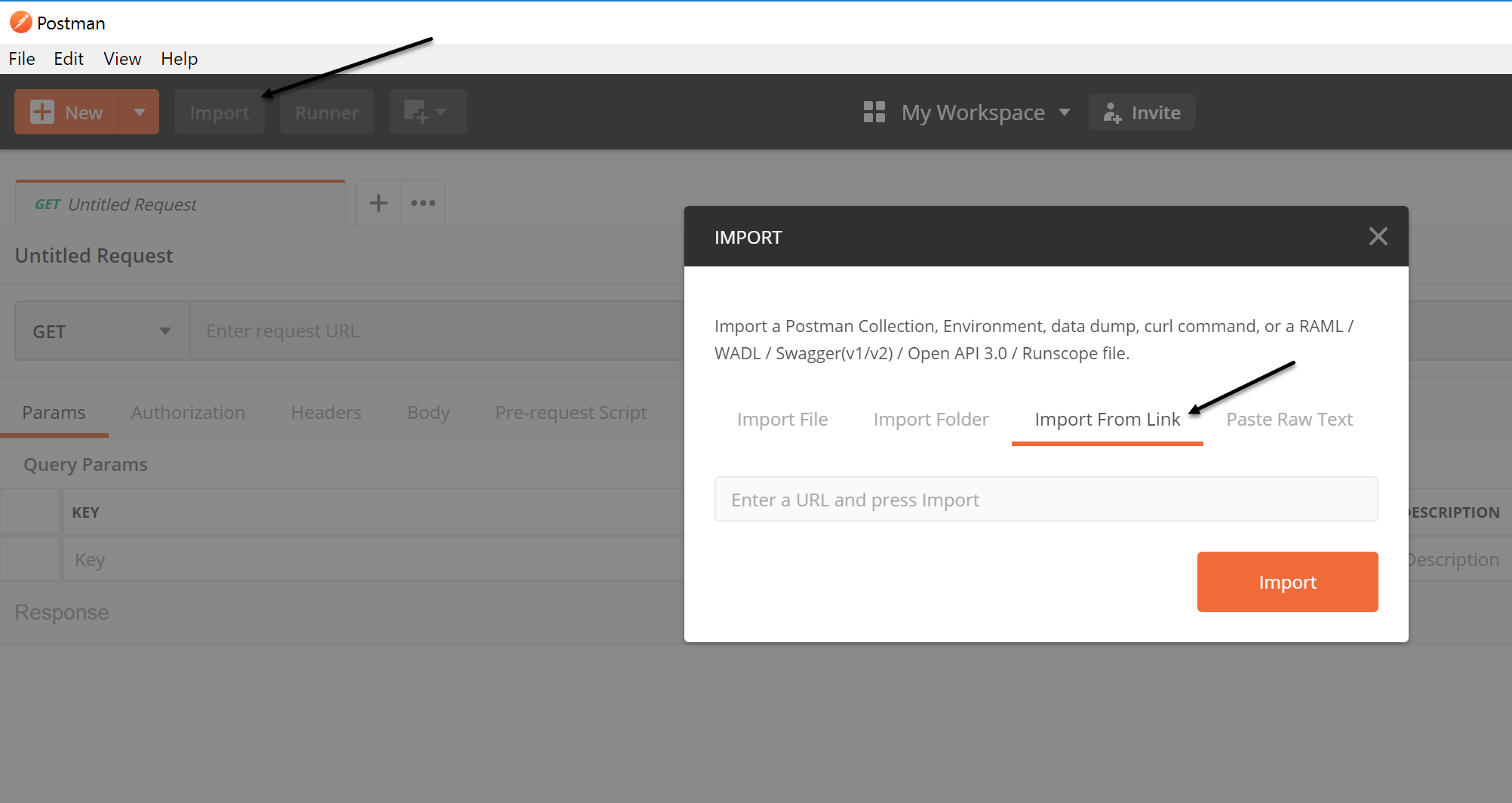Switch to the Headers tab
The image size is (1512, 803).
click(x=326, y=413)
